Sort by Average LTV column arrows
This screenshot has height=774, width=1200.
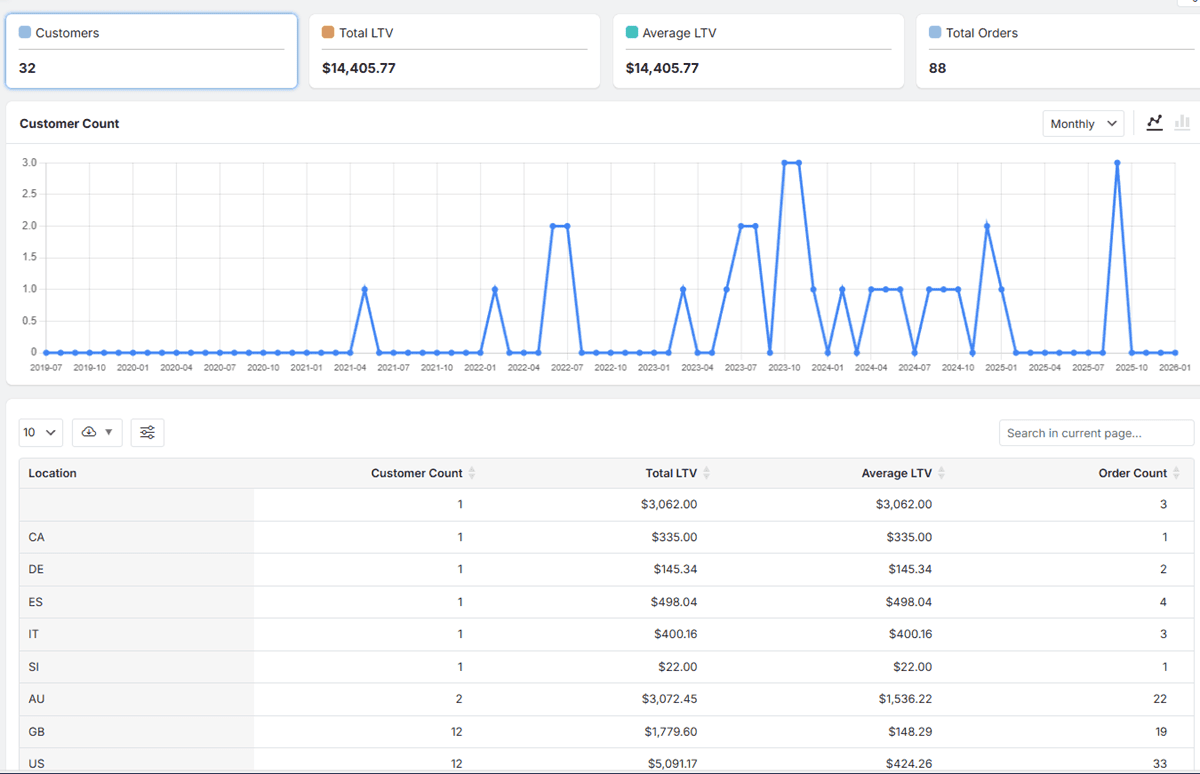[941, 473]
